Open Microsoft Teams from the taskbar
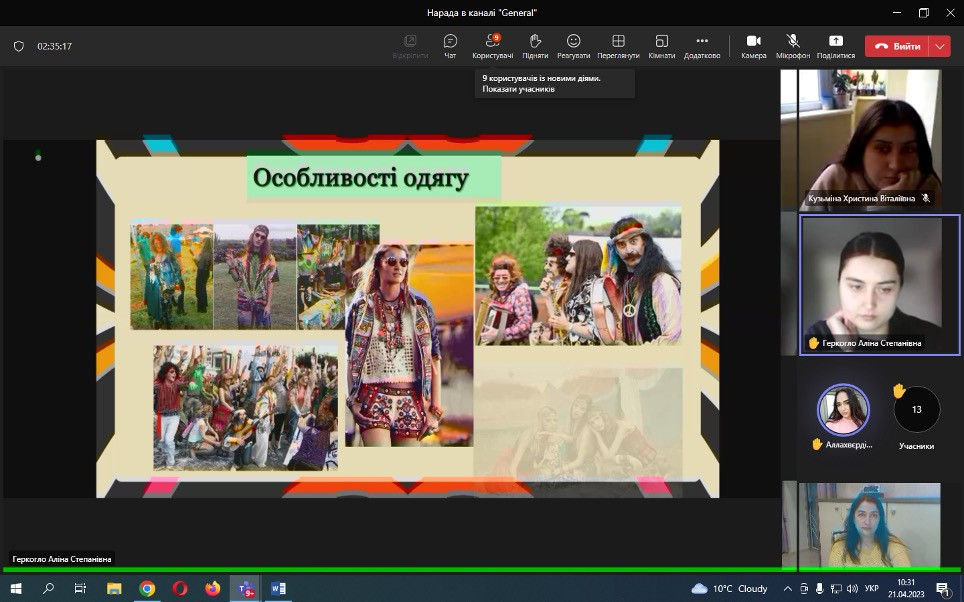The height and width of the screenshot is (602, 964). [x=245, y=589]
